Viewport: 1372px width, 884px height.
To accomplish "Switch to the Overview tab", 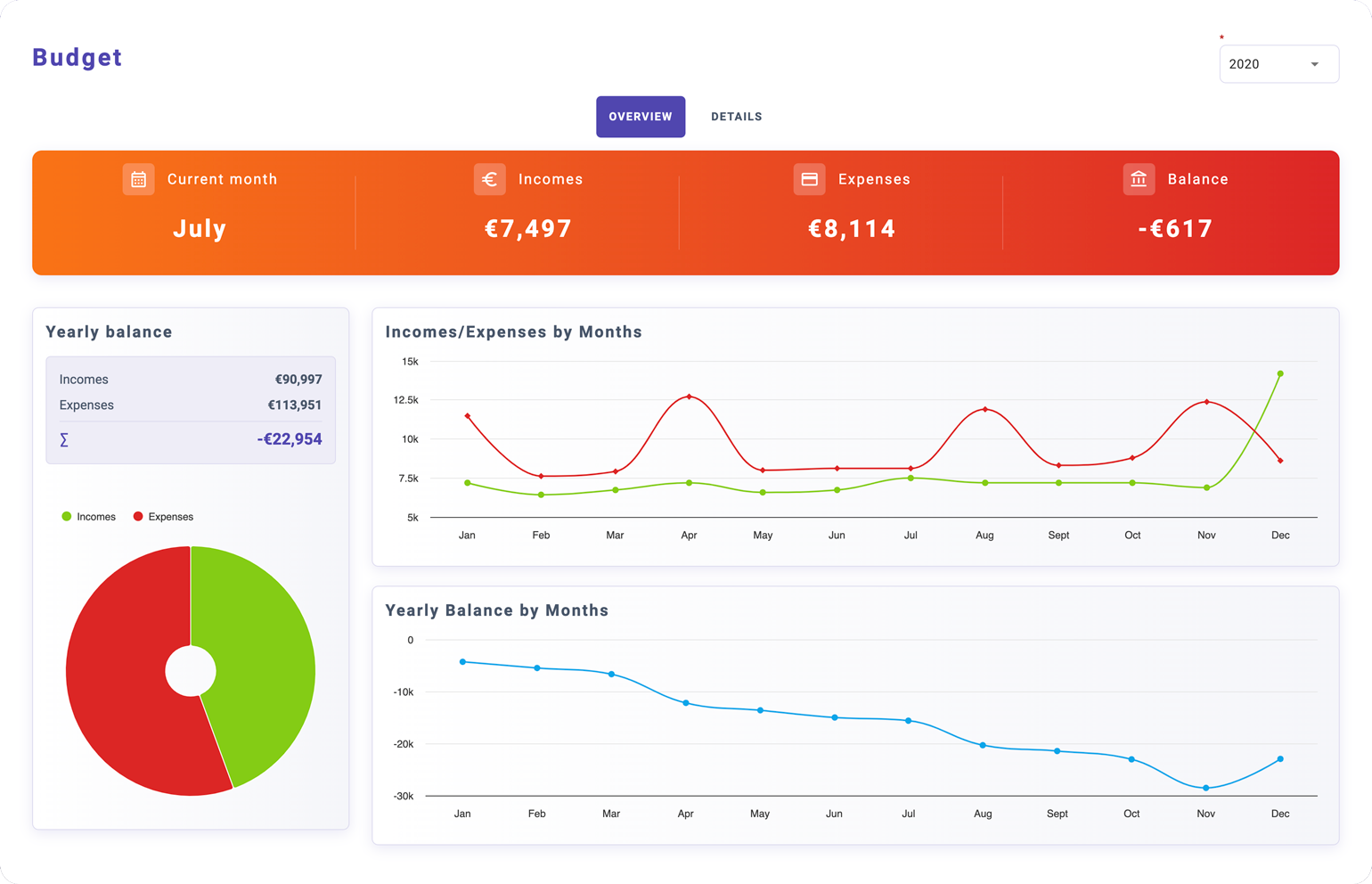I will 641,117.
